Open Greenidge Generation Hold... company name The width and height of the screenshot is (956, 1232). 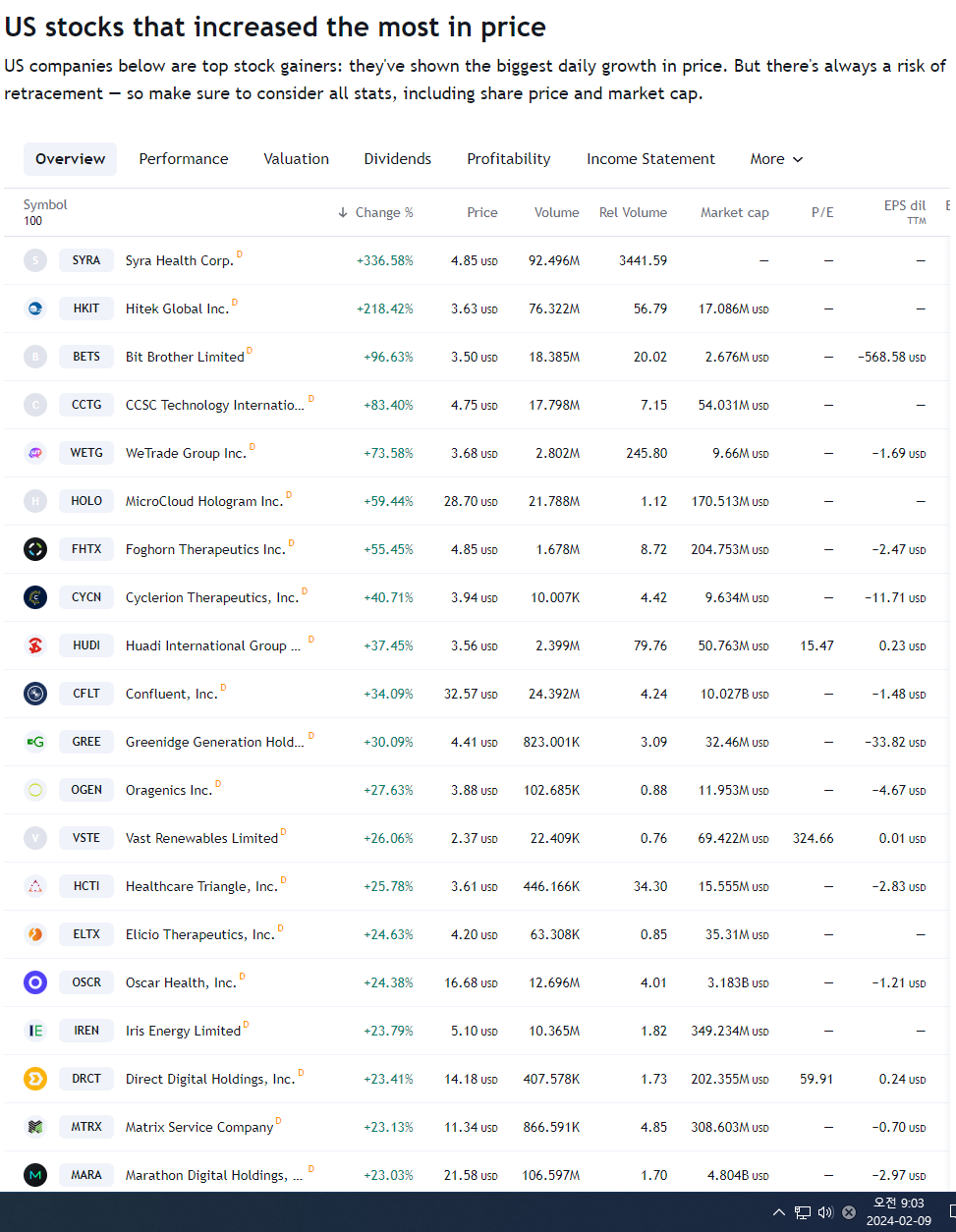(x=215, y=742)
